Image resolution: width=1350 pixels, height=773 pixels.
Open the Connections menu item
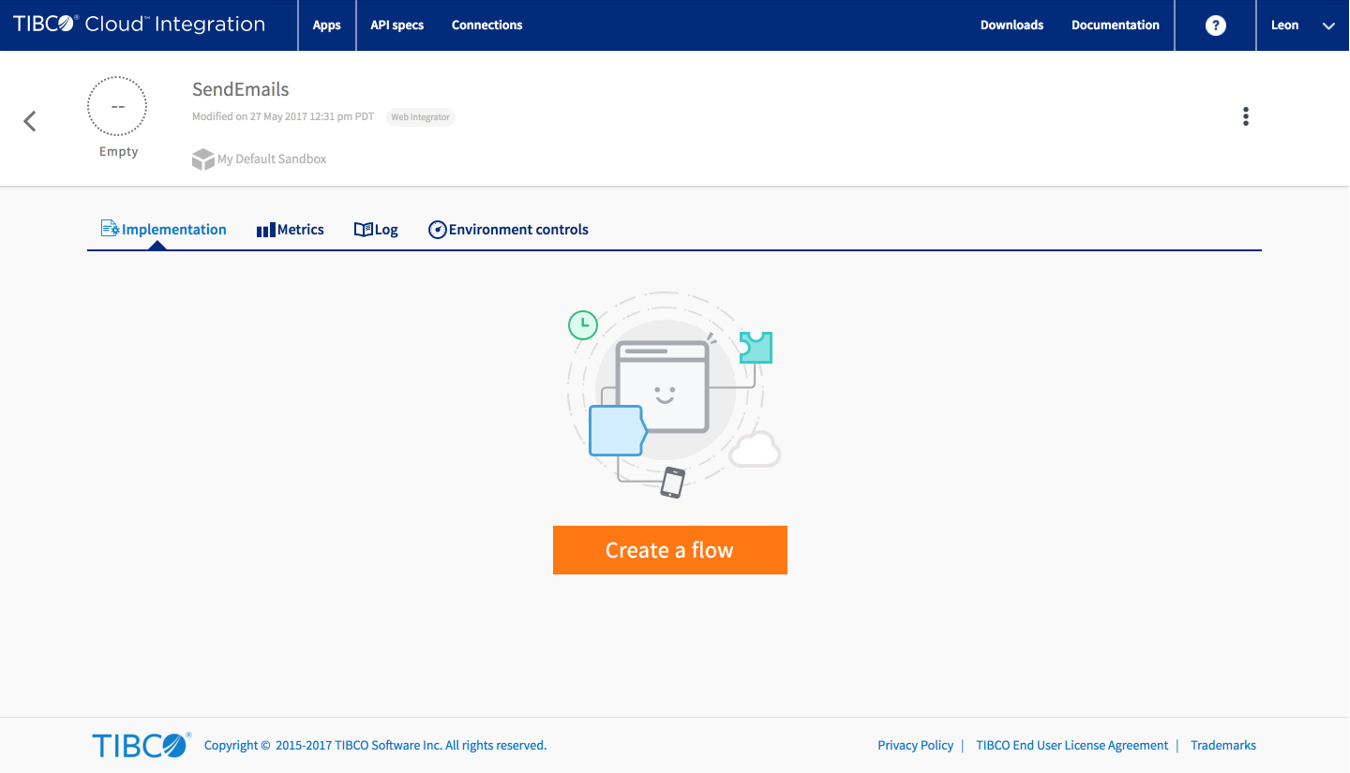click(487, 25)
